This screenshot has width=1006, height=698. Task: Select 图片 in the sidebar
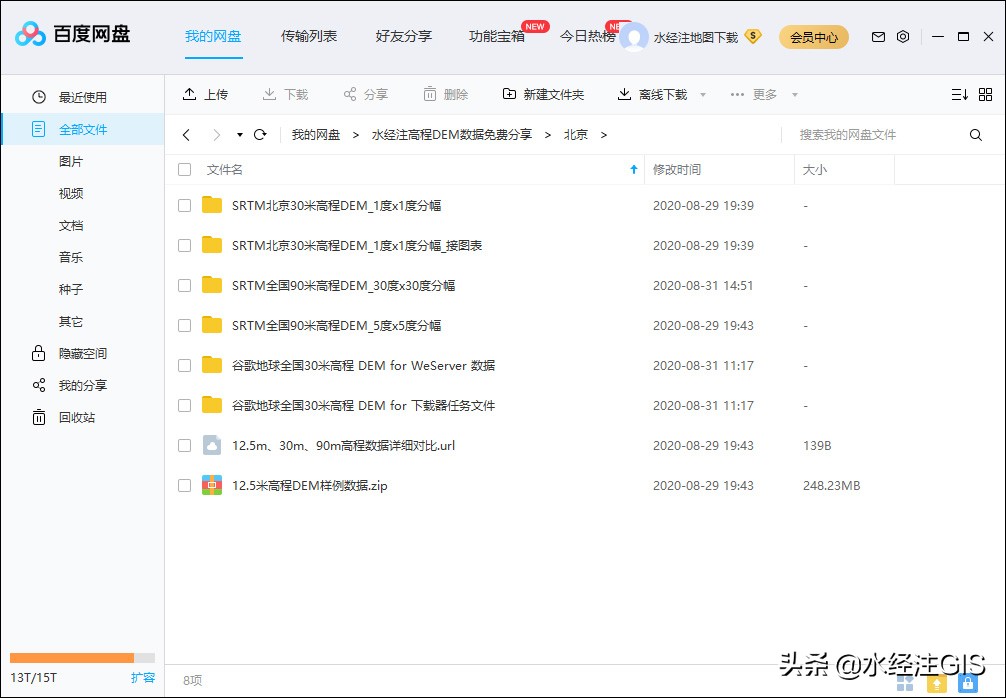tap(71, 161)
